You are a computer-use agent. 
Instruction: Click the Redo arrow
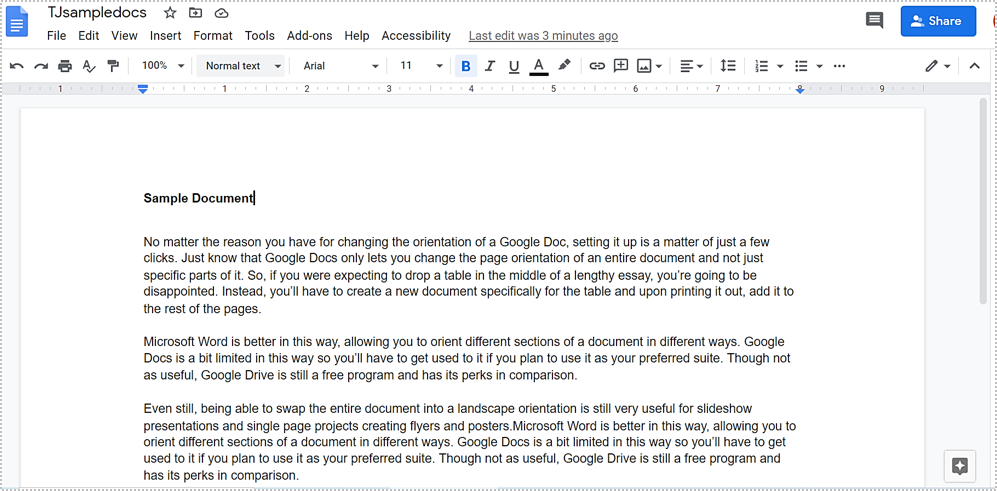pos(41,66)
